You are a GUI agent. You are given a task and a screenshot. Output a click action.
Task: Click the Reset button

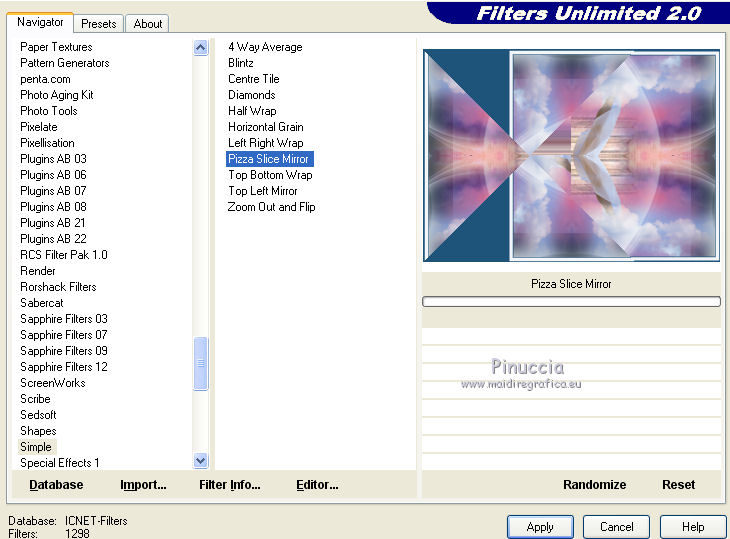pos(678,485)
